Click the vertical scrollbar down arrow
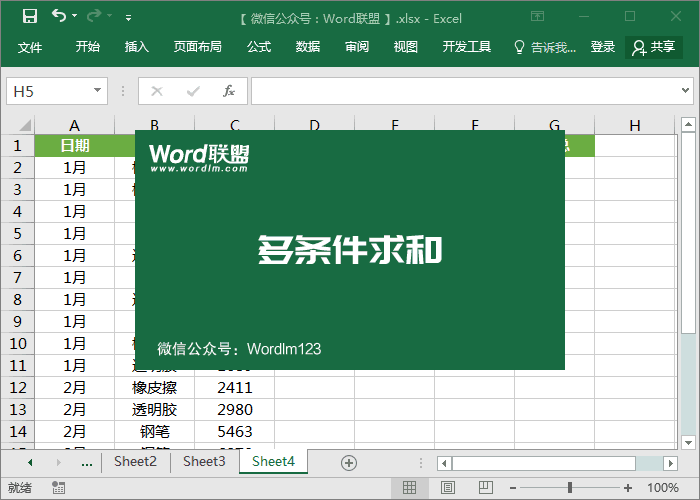 click(x=688, y=442)
